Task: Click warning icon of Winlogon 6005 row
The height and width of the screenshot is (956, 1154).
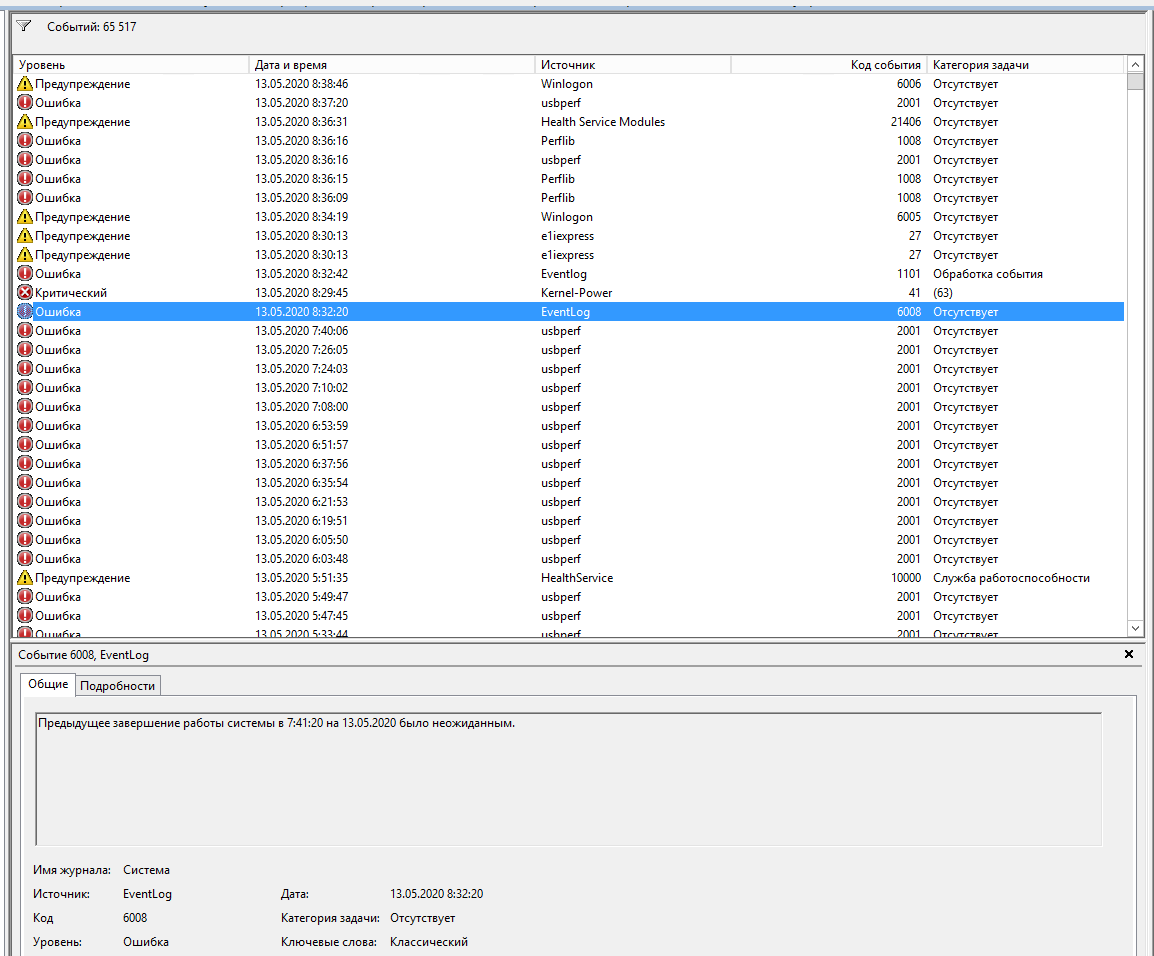Action: pyautogui.click(x=25, y=217)
